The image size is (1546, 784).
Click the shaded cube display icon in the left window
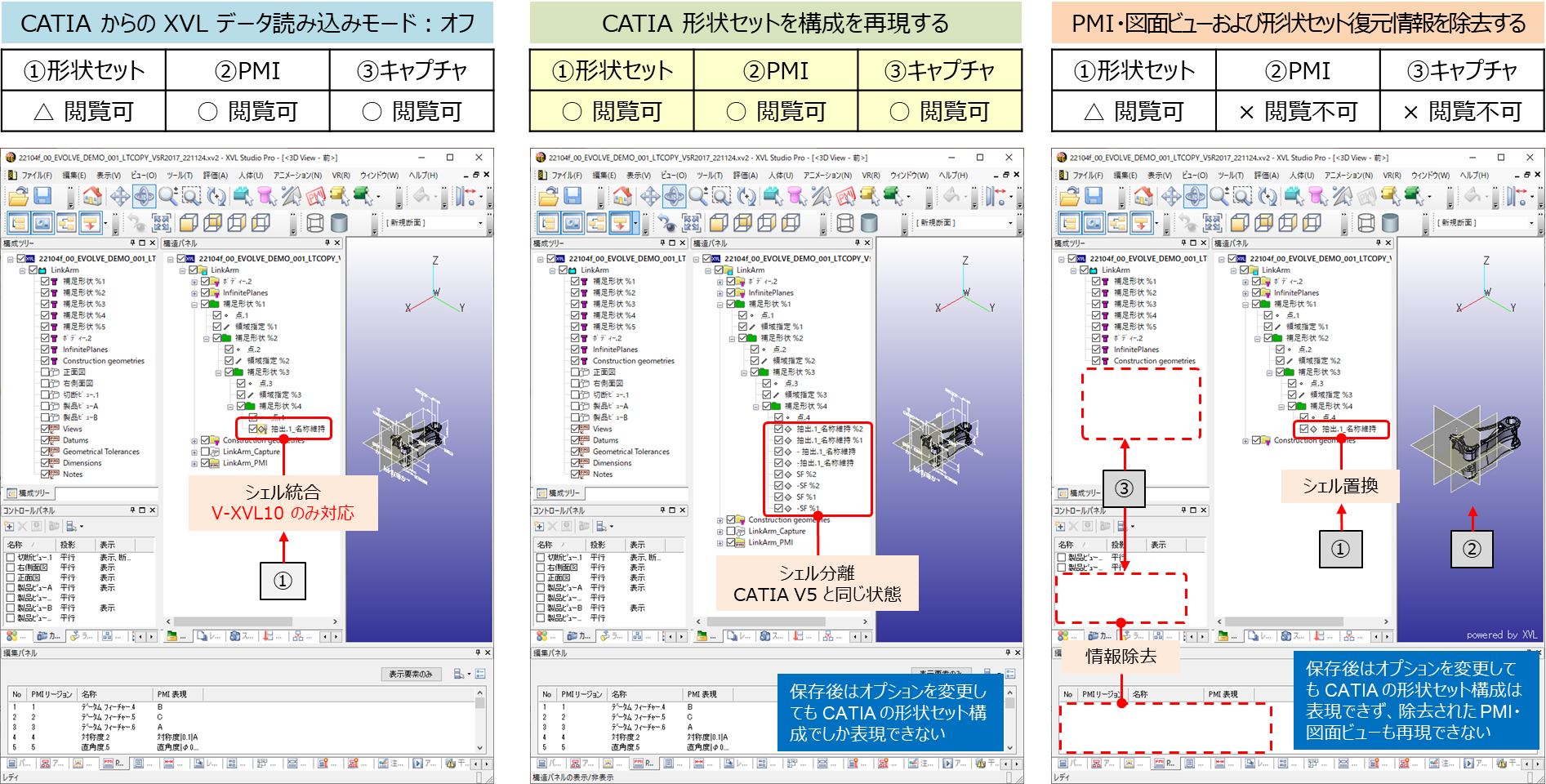point(189,223)
